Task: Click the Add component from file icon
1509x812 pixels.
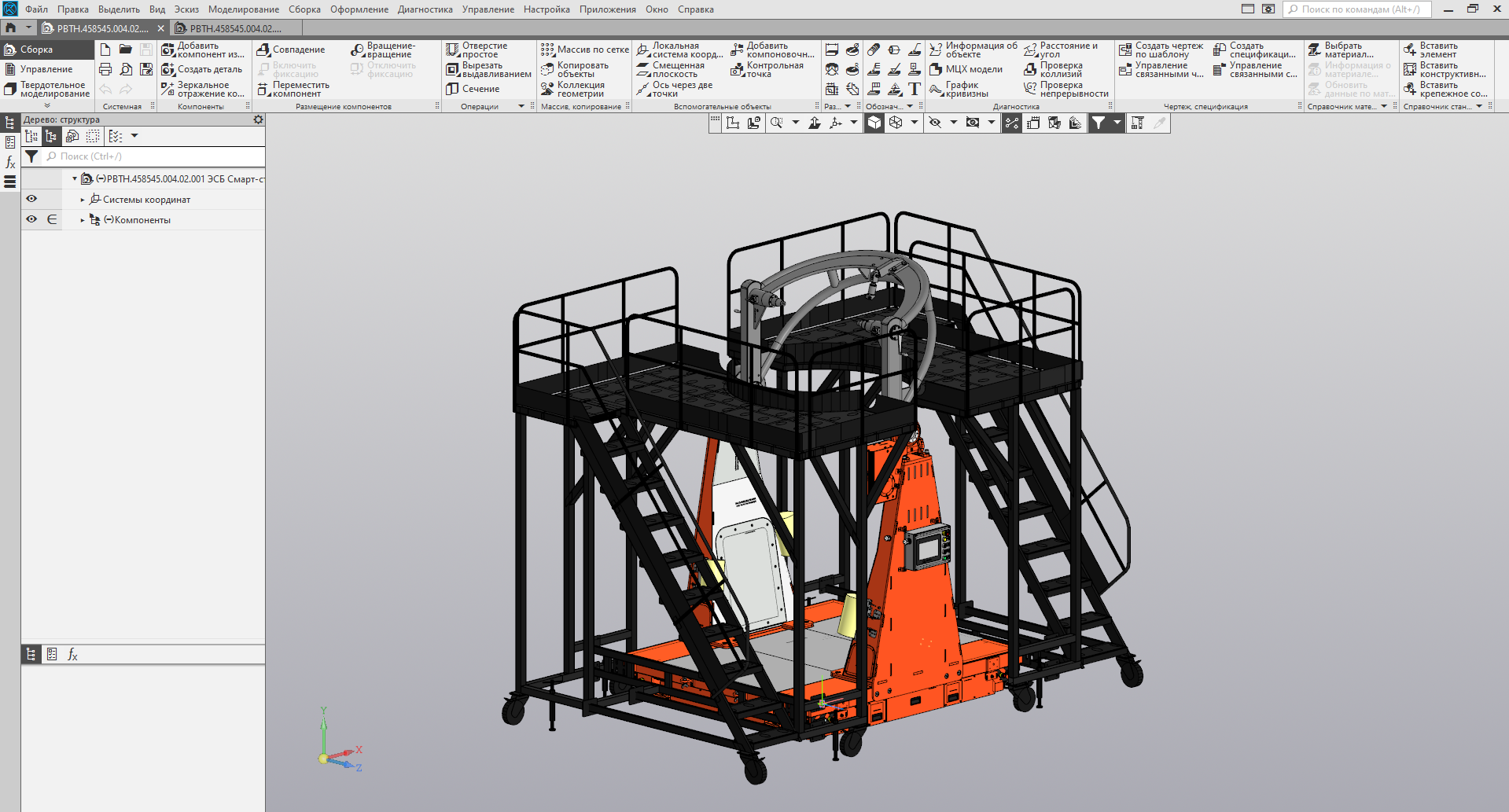Action: [168, 50]
